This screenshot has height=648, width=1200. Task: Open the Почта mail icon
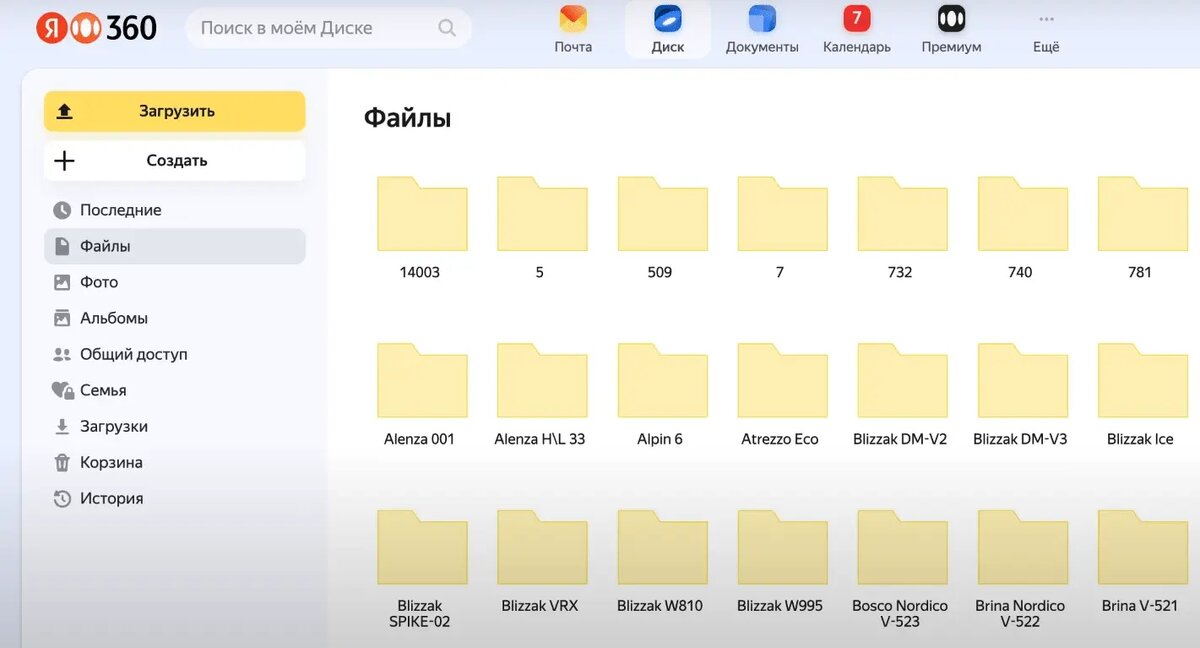point(573,18)
